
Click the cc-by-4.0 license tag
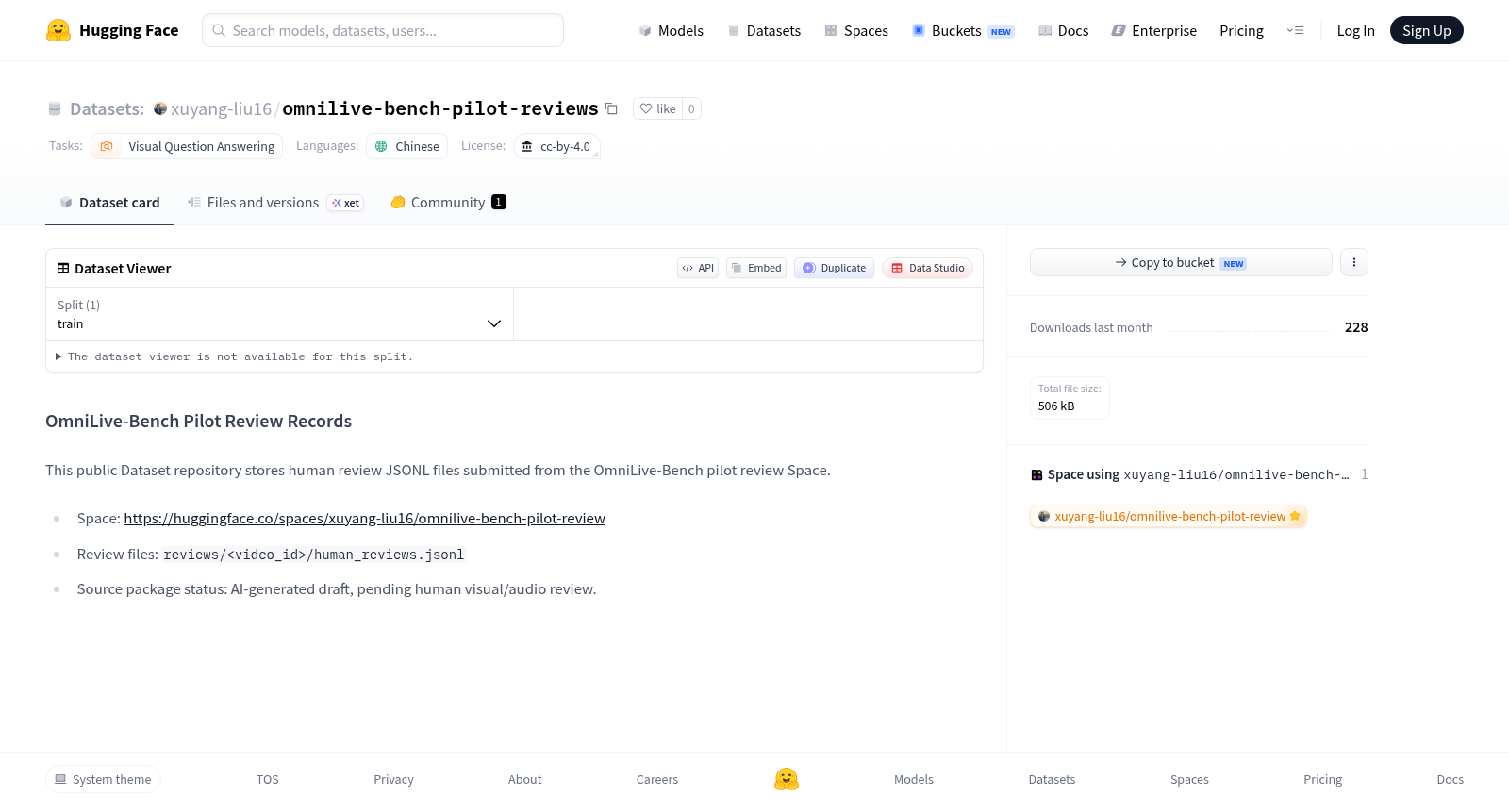(x=556, y=146)
